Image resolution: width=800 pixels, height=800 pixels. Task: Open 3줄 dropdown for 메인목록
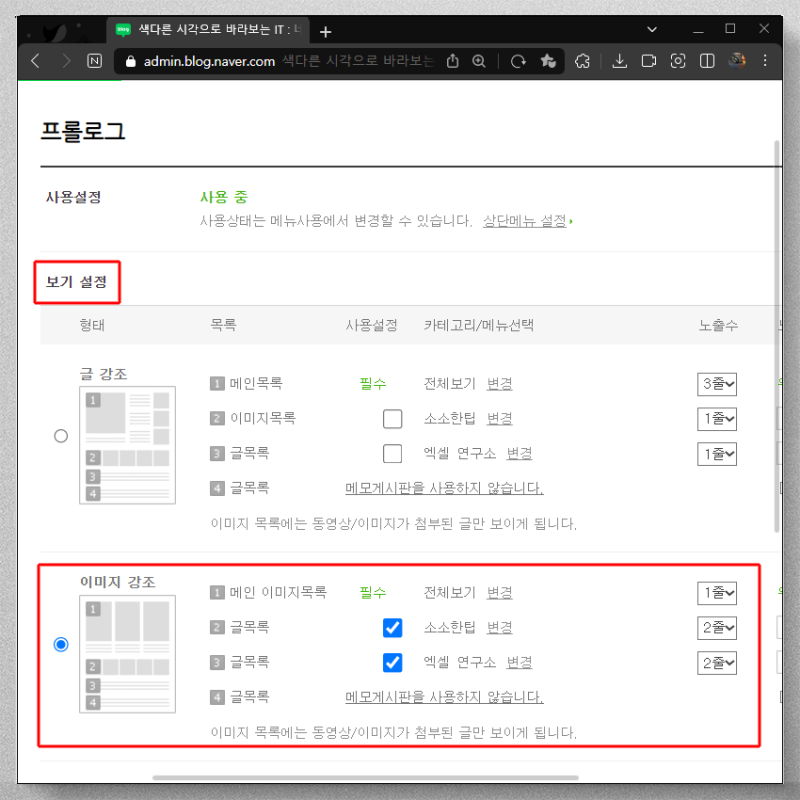(717, 384)
